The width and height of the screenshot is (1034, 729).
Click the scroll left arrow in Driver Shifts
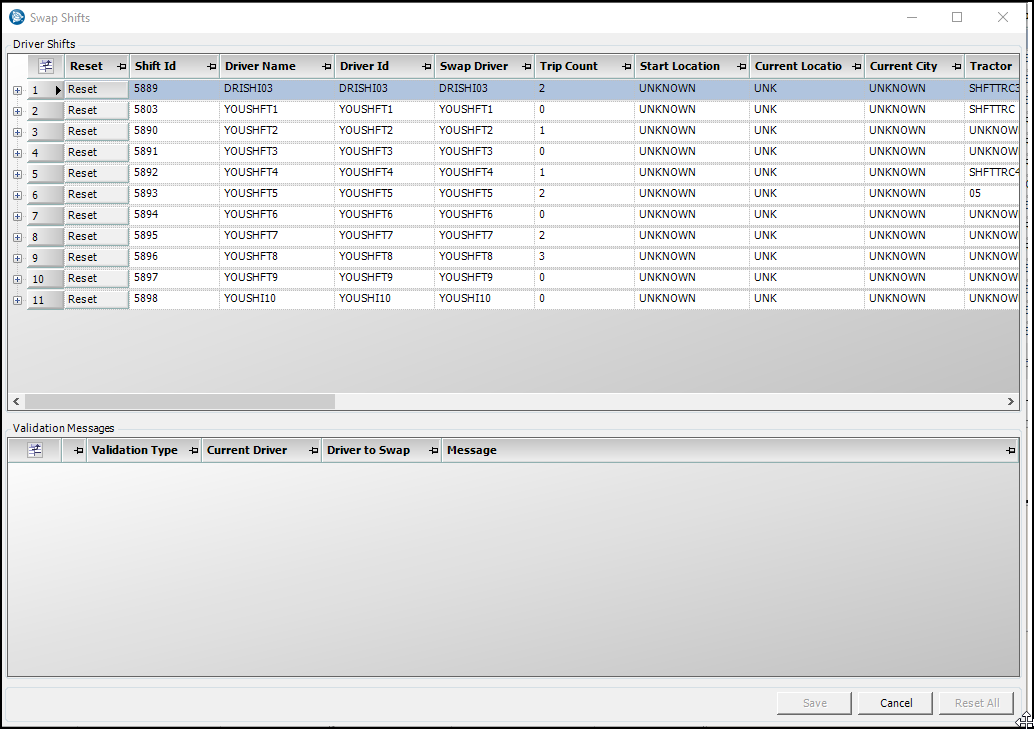[x=16, y=401]
